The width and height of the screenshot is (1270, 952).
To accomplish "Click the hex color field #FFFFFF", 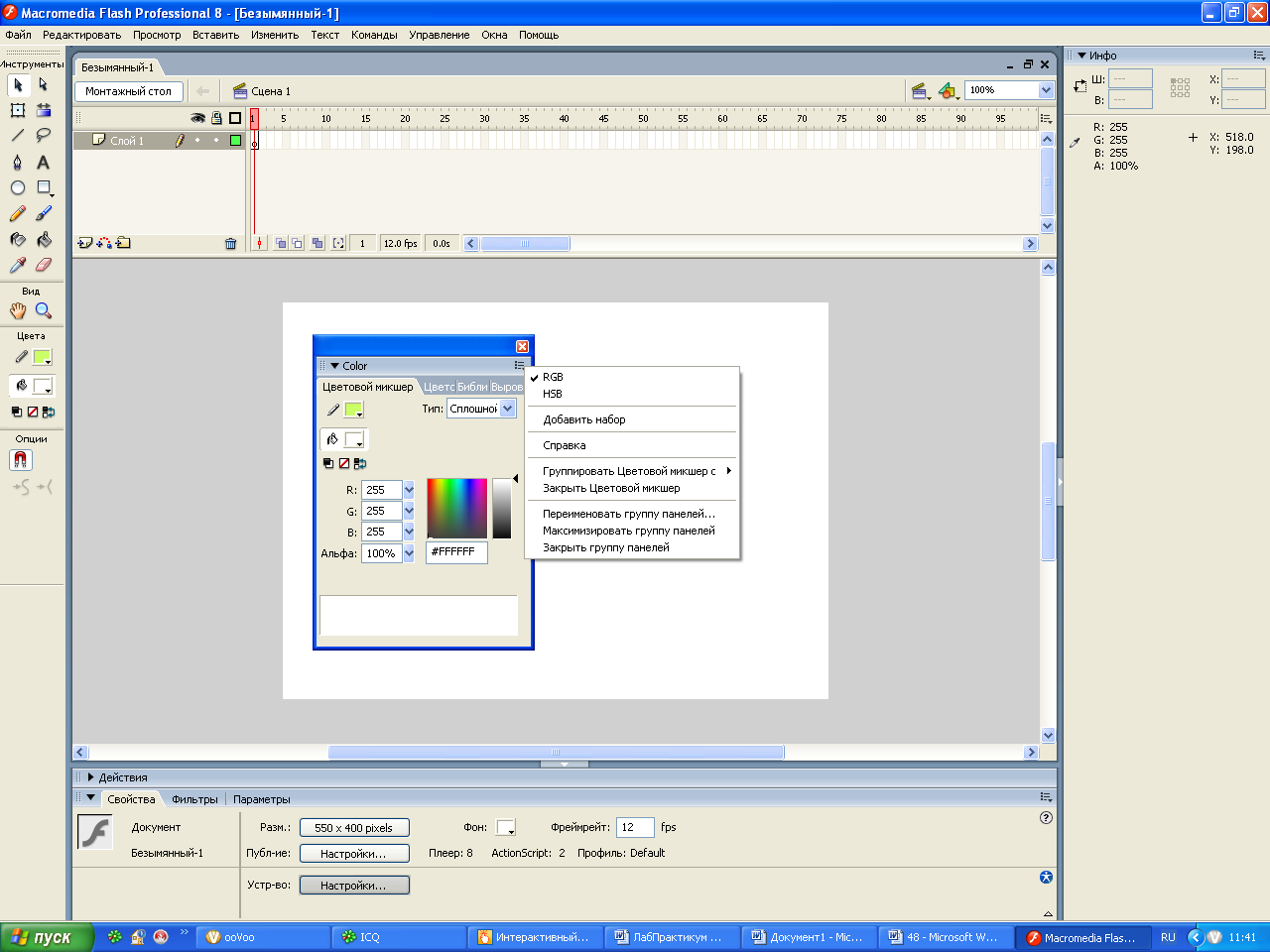I will click(x=456, y=552).
